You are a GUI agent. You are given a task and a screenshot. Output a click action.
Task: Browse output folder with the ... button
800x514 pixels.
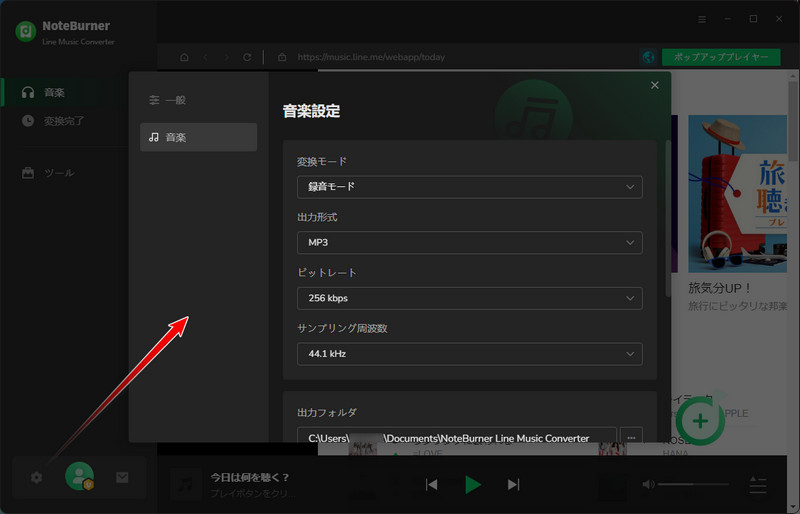pyautogui.click(x=631, y=437)
